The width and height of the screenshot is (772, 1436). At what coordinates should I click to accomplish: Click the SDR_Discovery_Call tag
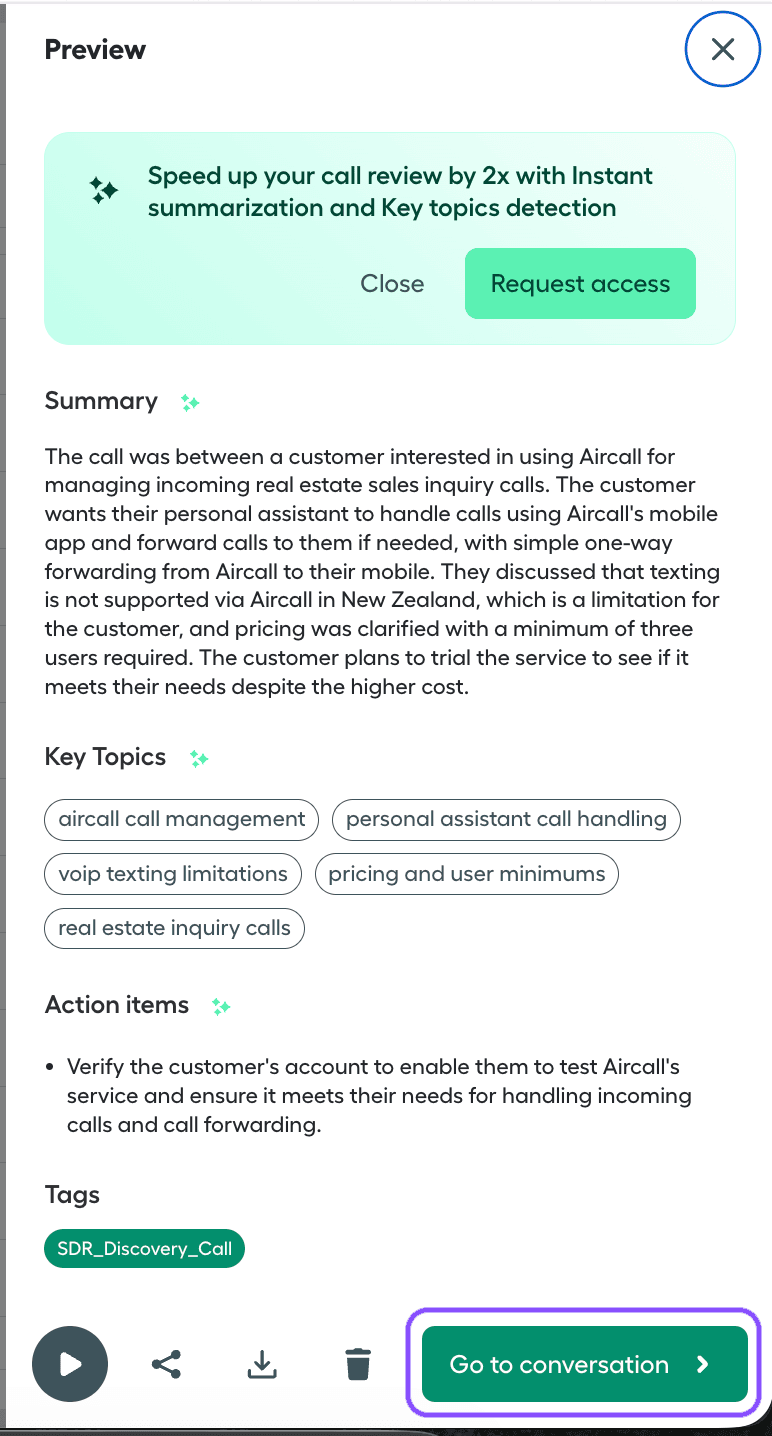tap(145, 1249)
